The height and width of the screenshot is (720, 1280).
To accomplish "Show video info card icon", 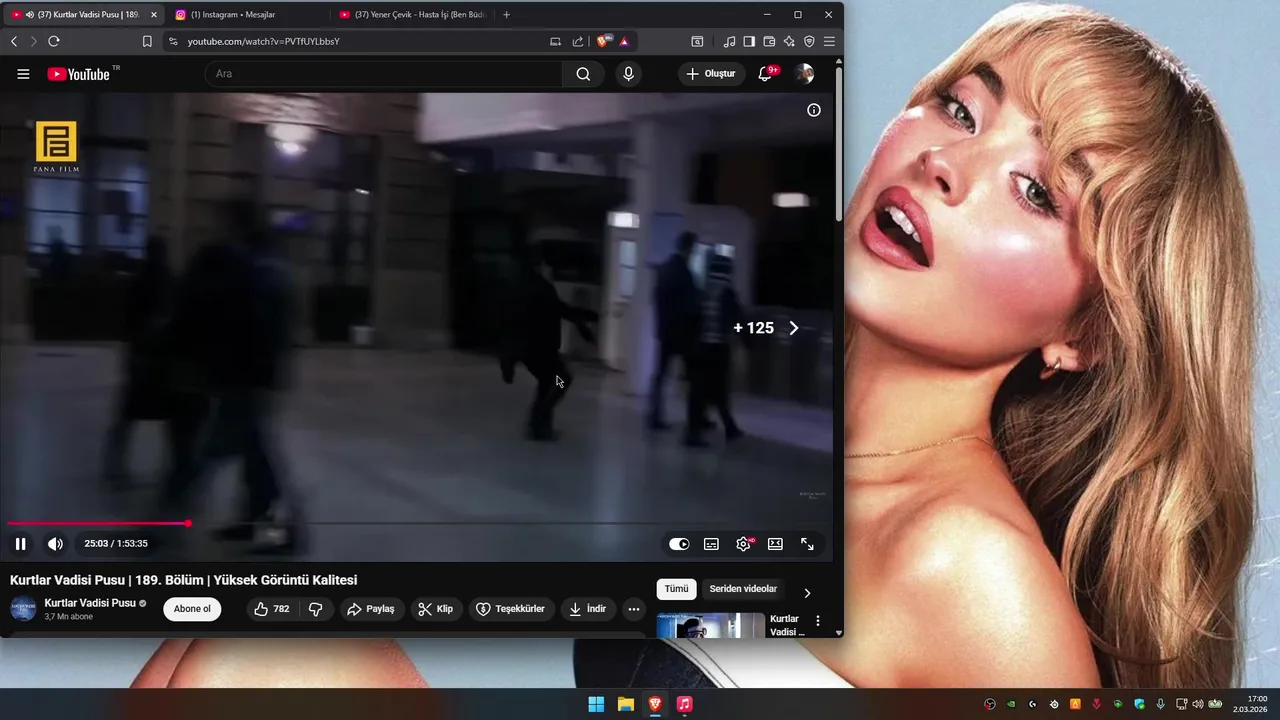I will pyautogui.click(x=814, y=110).
